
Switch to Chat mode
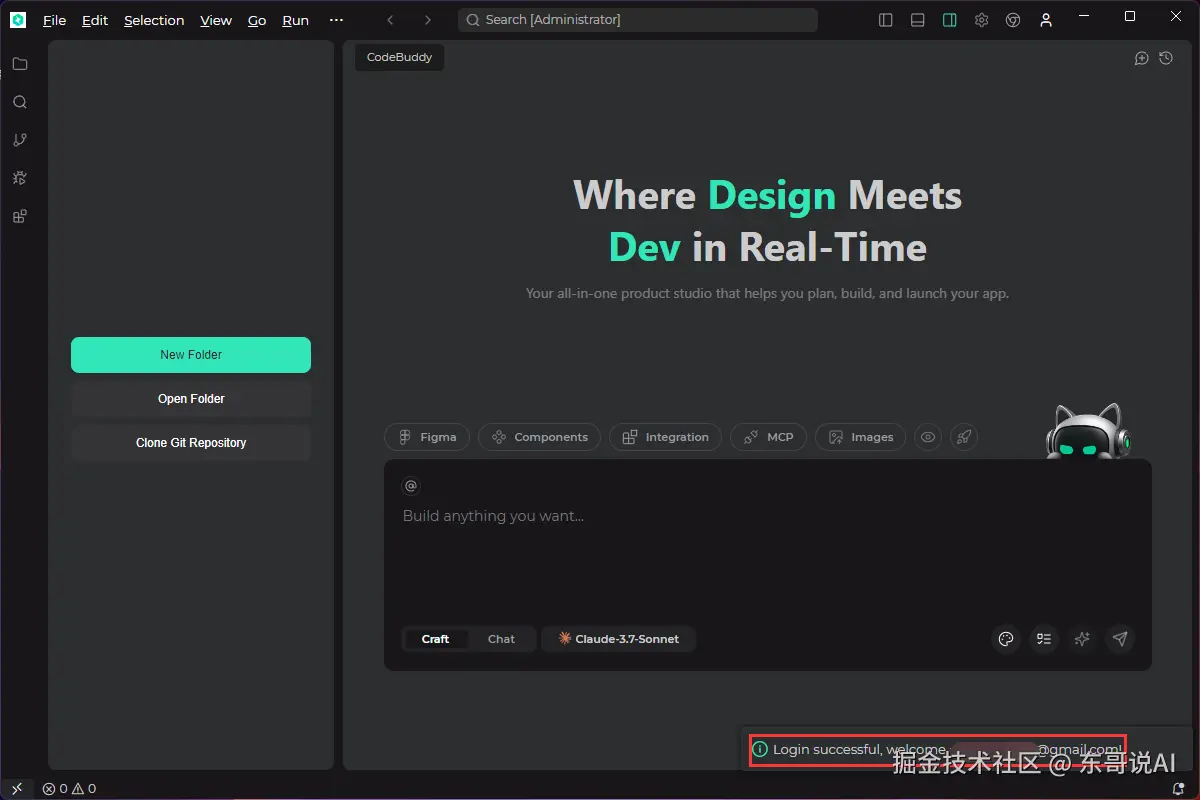(x=501, y=639)
